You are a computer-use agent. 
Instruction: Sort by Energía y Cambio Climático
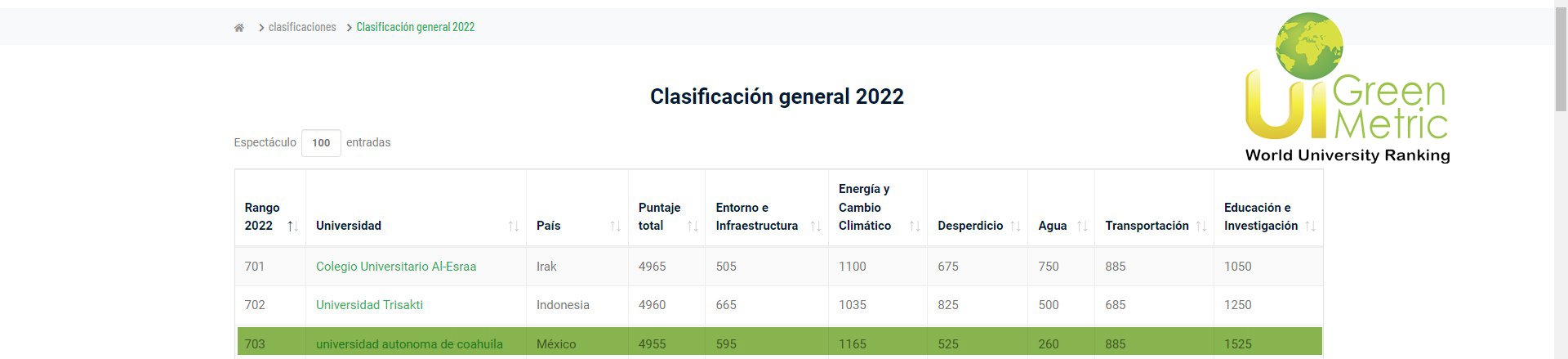coord(915,226)
